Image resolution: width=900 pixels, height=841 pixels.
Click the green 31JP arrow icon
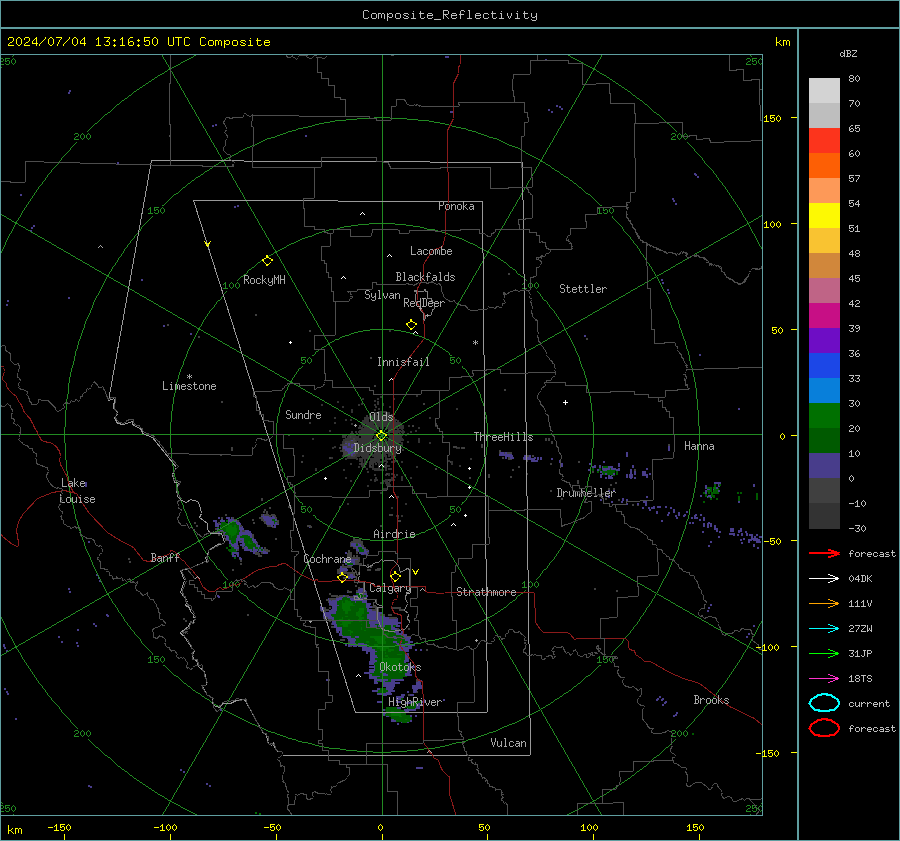click(824, 653)
